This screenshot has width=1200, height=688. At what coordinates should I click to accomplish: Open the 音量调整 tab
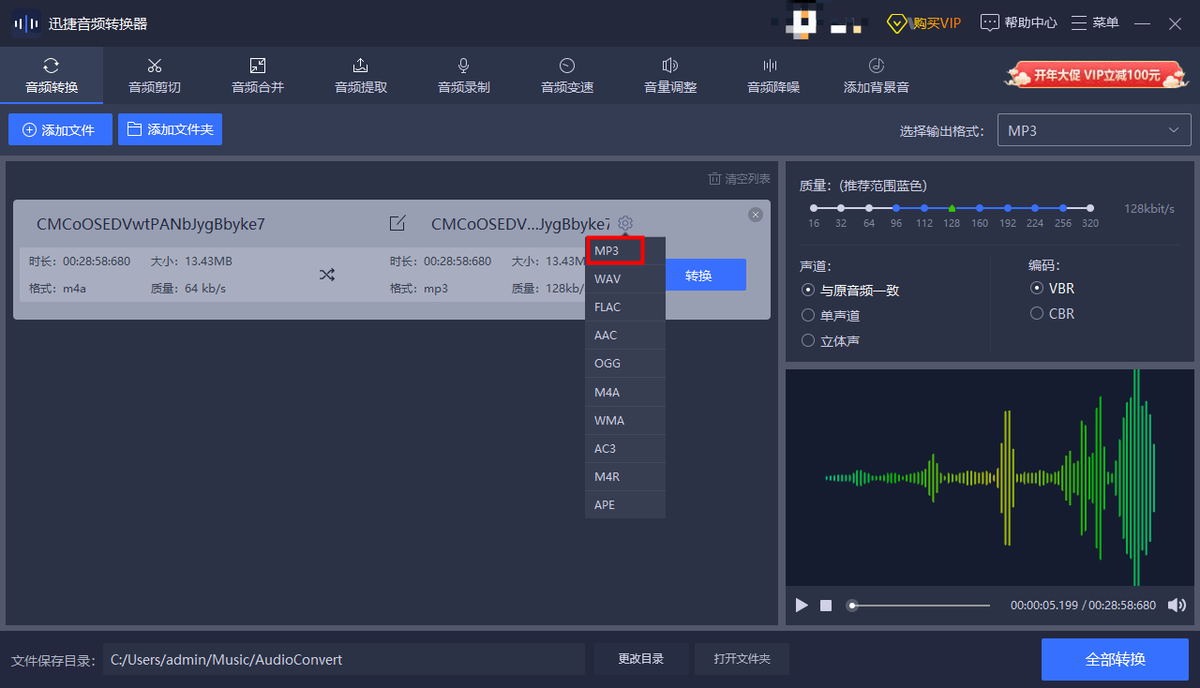click(670, 76)
